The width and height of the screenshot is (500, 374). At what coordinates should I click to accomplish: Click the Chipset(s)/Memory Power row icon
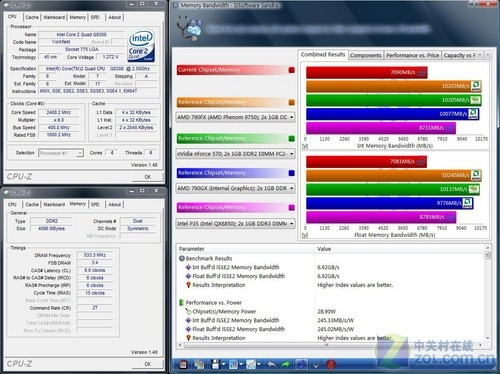188,311
